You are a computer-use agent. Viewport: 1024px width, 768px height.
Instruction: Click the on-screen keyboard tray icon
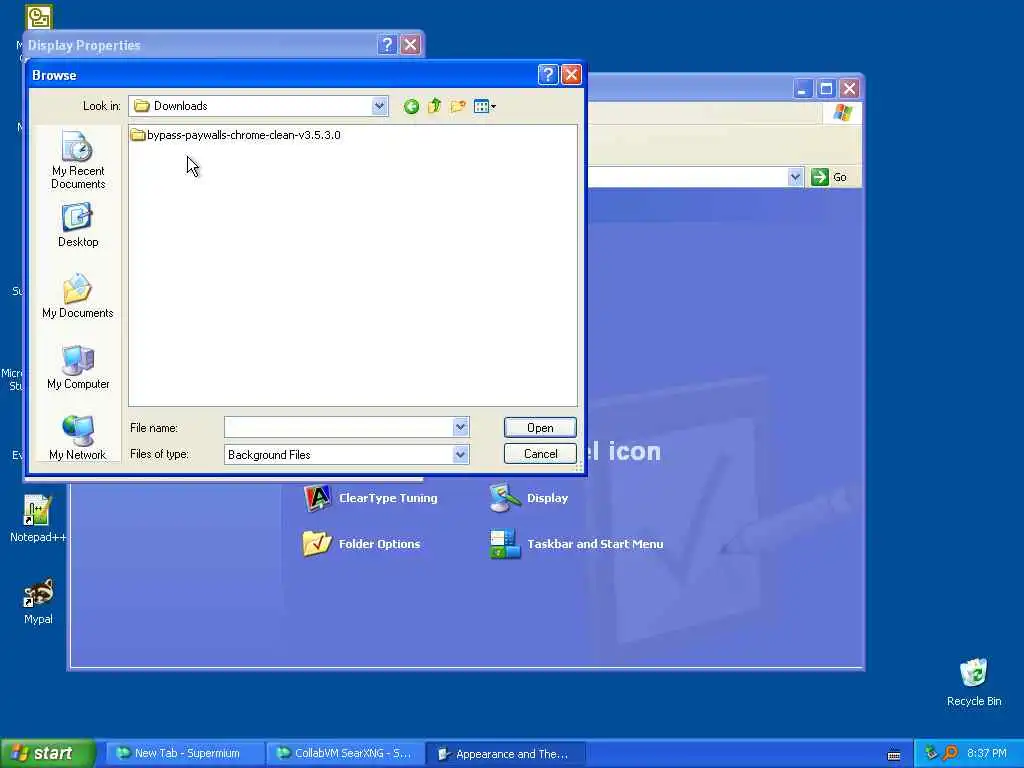pyautogui.click(x=894, y=755)
